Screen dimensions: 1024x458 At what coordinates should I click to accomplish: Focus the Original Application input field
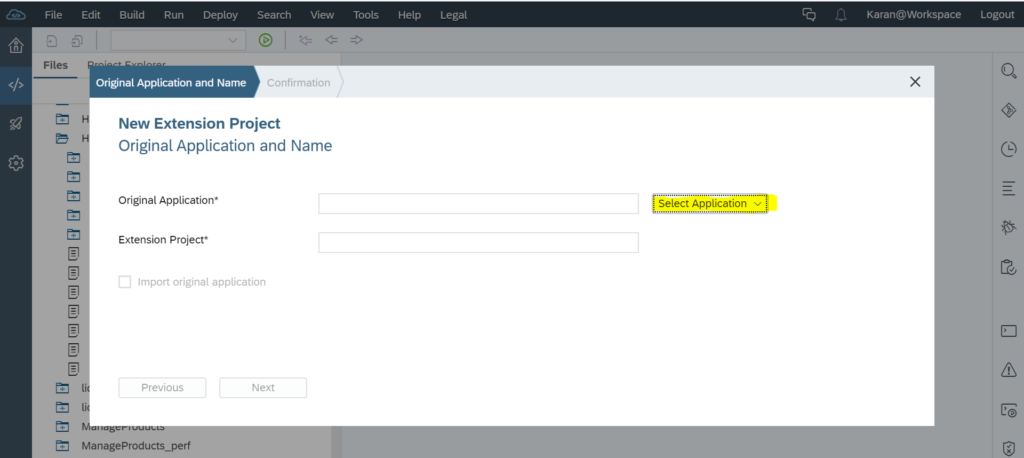[x=479, y=203]
